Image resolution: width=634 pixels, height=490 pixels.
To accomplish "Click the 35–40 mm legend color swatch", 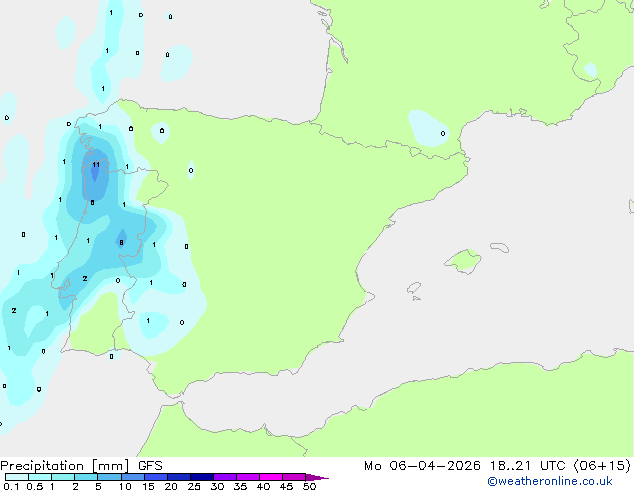I will click(248, 477).
